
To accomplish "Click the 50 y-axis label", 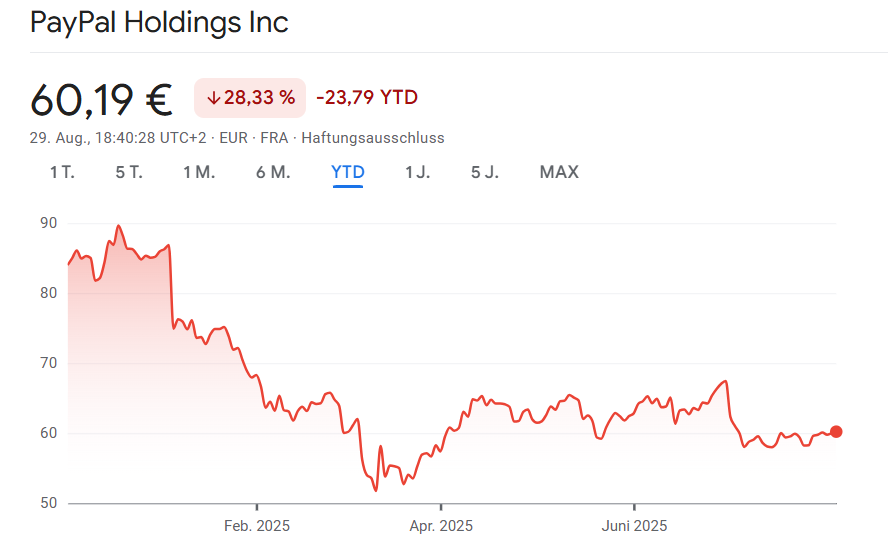I will 49,503.
